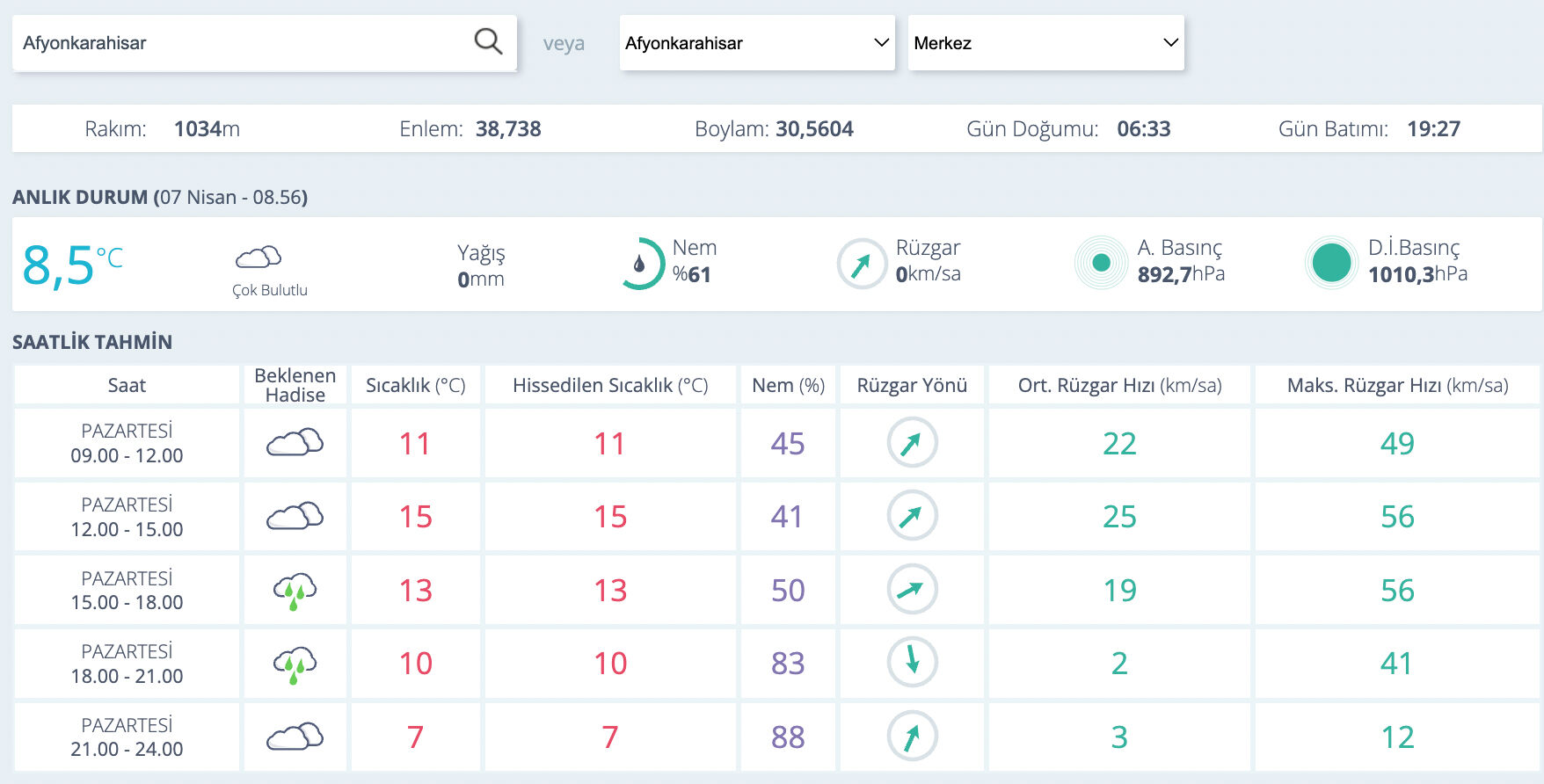This screenshot has height=784, width=1544.
Task: Click the humidity droplet gauge icon
Action: (x=639, y=264)
